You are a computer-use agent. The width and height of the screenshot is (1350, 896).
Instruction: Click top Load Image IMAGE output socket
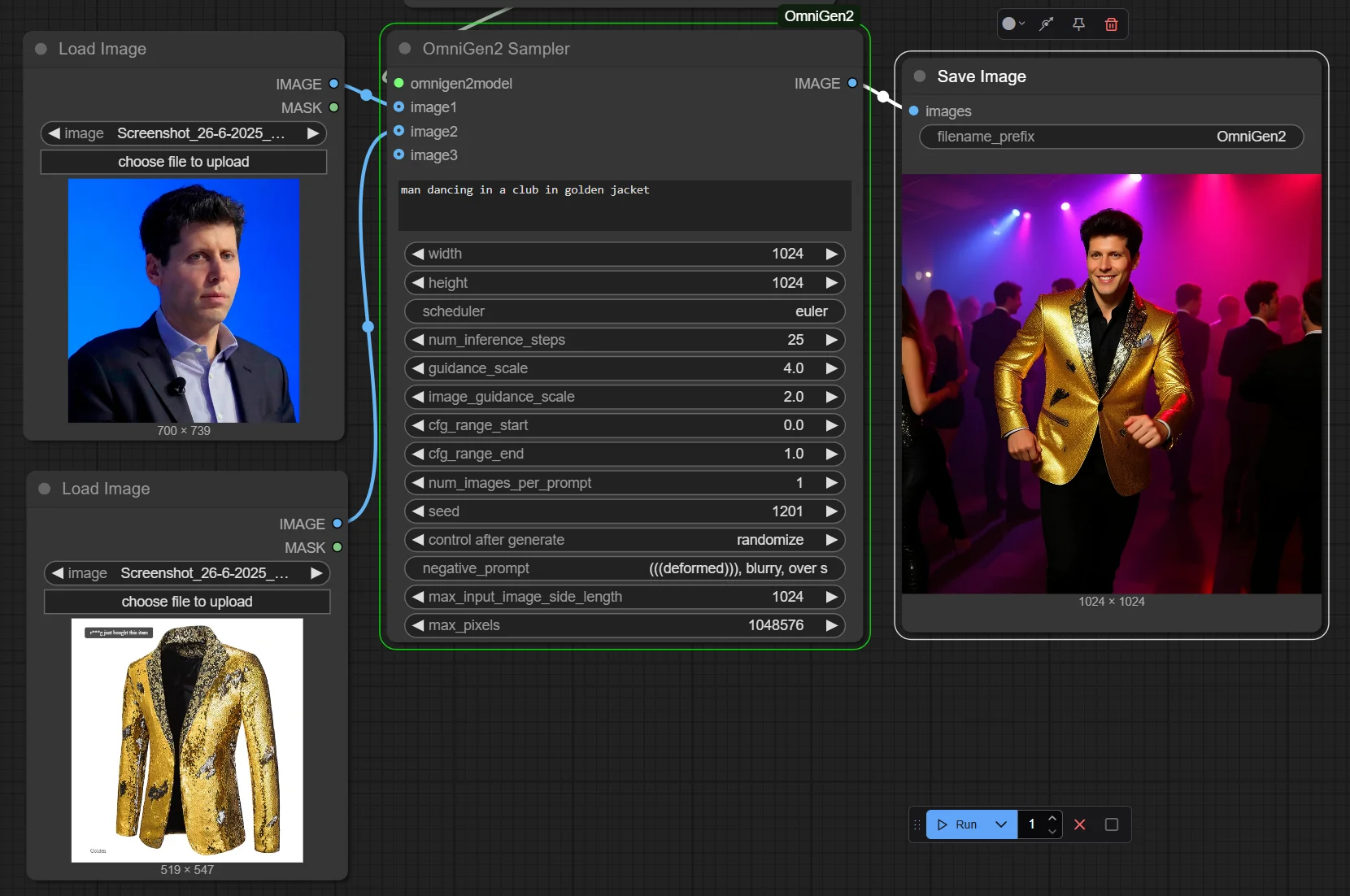click(x=333, y=84)
